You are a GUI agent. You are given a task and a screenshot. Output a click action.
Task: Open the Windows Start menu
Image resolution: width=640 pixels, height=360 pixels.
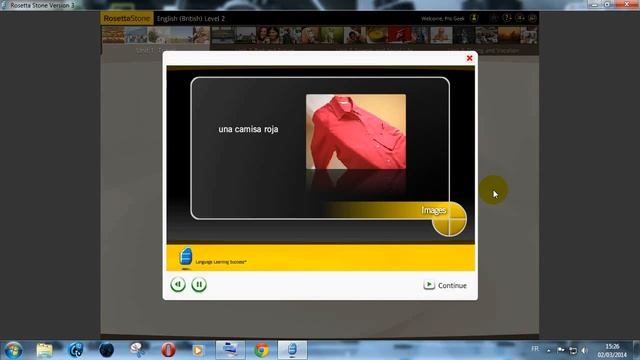click(x=13, y=350)
